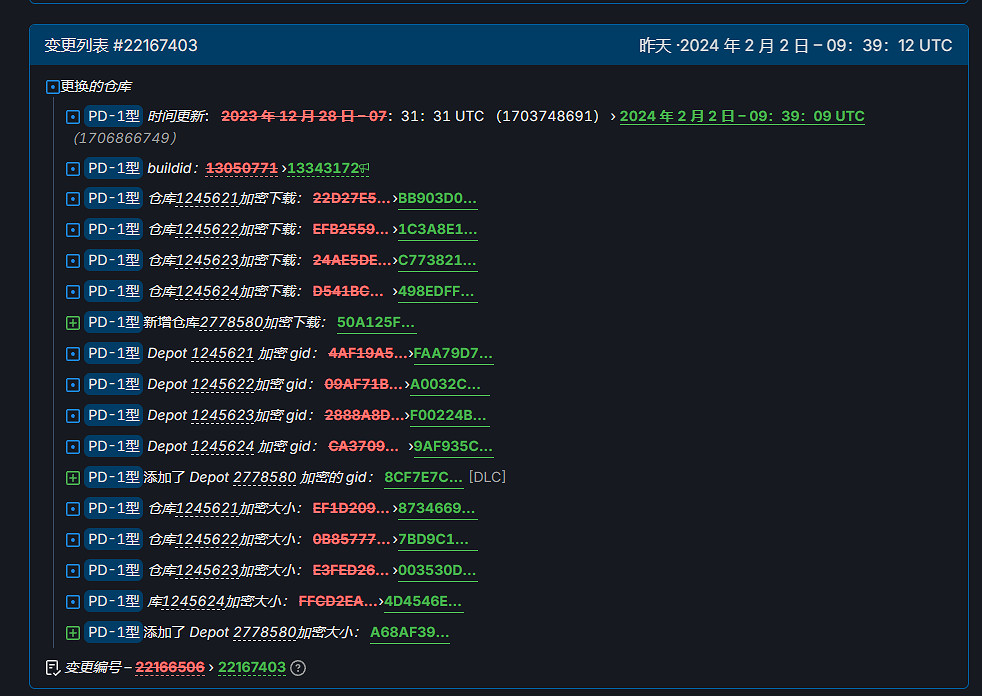Screen dimensions: 982x696
Task: Open the hash link BB903D0 for depot 1245621
Action: (x=436, y=198)
